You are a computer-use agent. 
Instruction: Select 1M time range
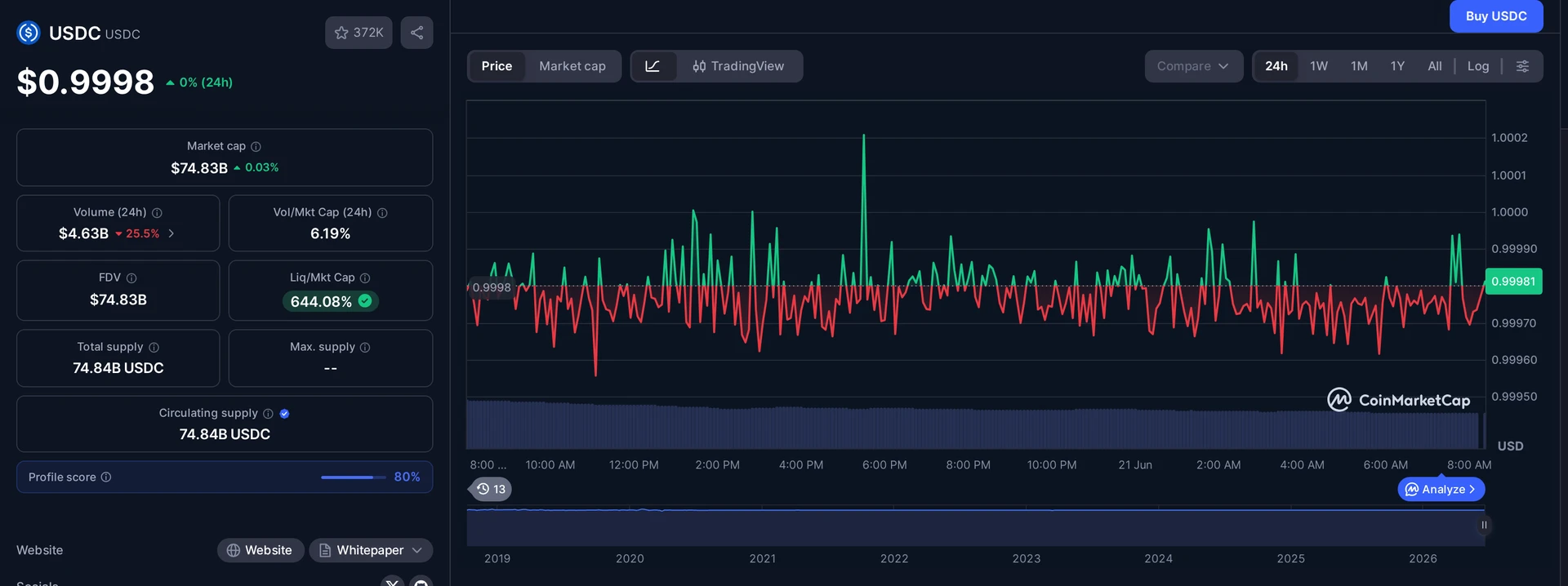1359,66
